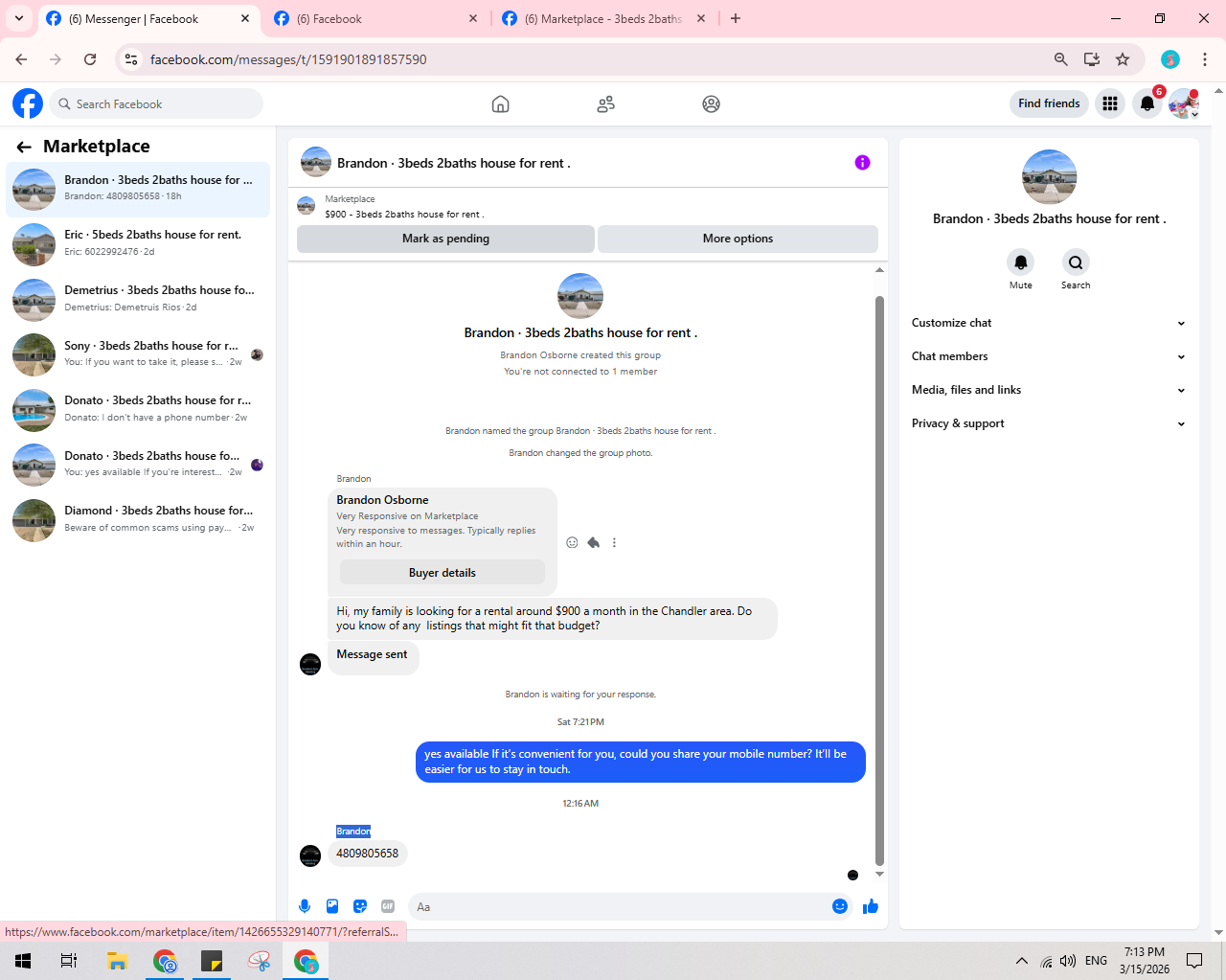Screen dimensions: 1226x980
Task: Click the browser address bar URL
Action: [x=288, y=59]
